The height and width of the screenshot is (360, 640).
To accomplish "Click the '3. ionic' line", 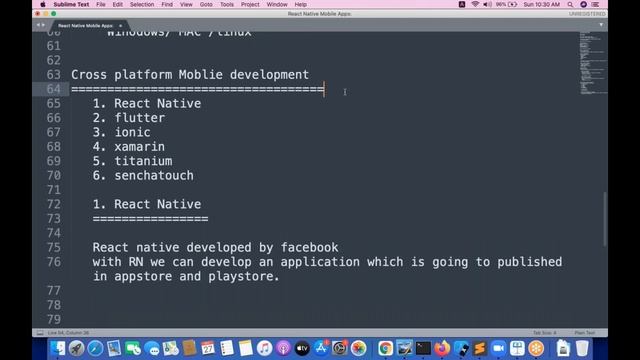I will tap(122, 132).
